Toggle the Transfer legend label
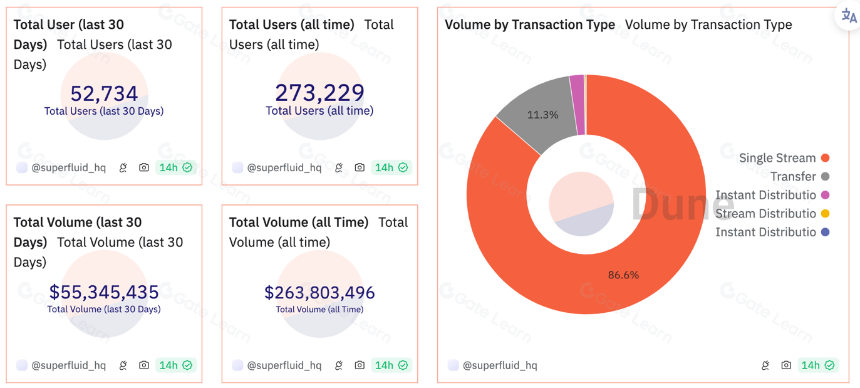The image size is (860, 388). 793,177
